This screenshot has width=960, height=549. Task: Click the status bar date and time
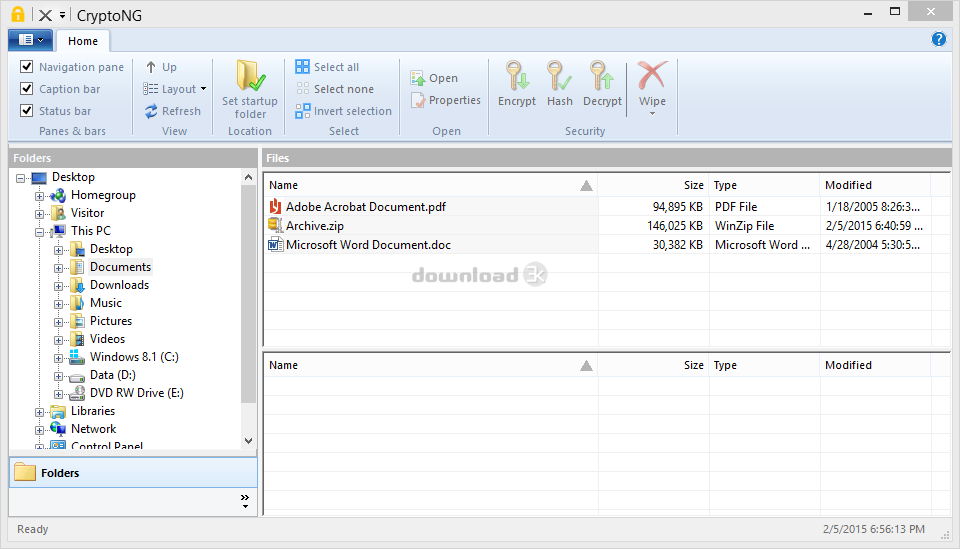coord(874,529)
